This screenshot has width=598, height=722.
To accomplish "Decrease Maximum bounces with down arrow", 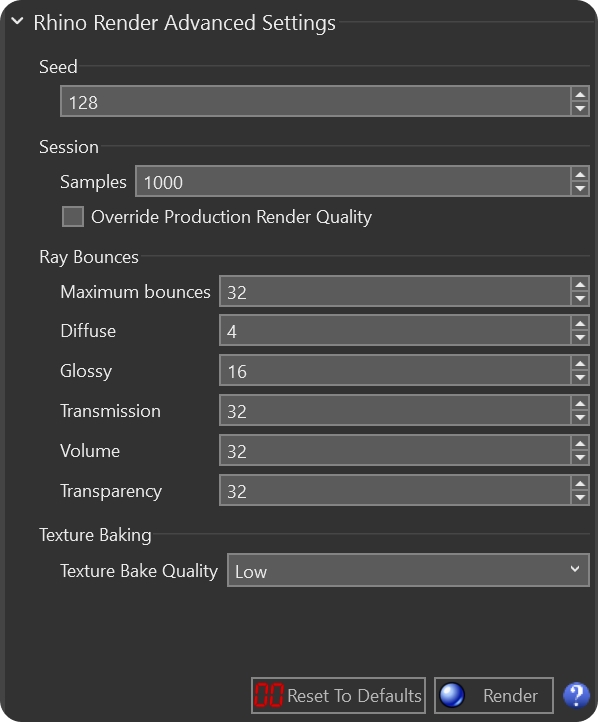I will (x=580, y=299).
